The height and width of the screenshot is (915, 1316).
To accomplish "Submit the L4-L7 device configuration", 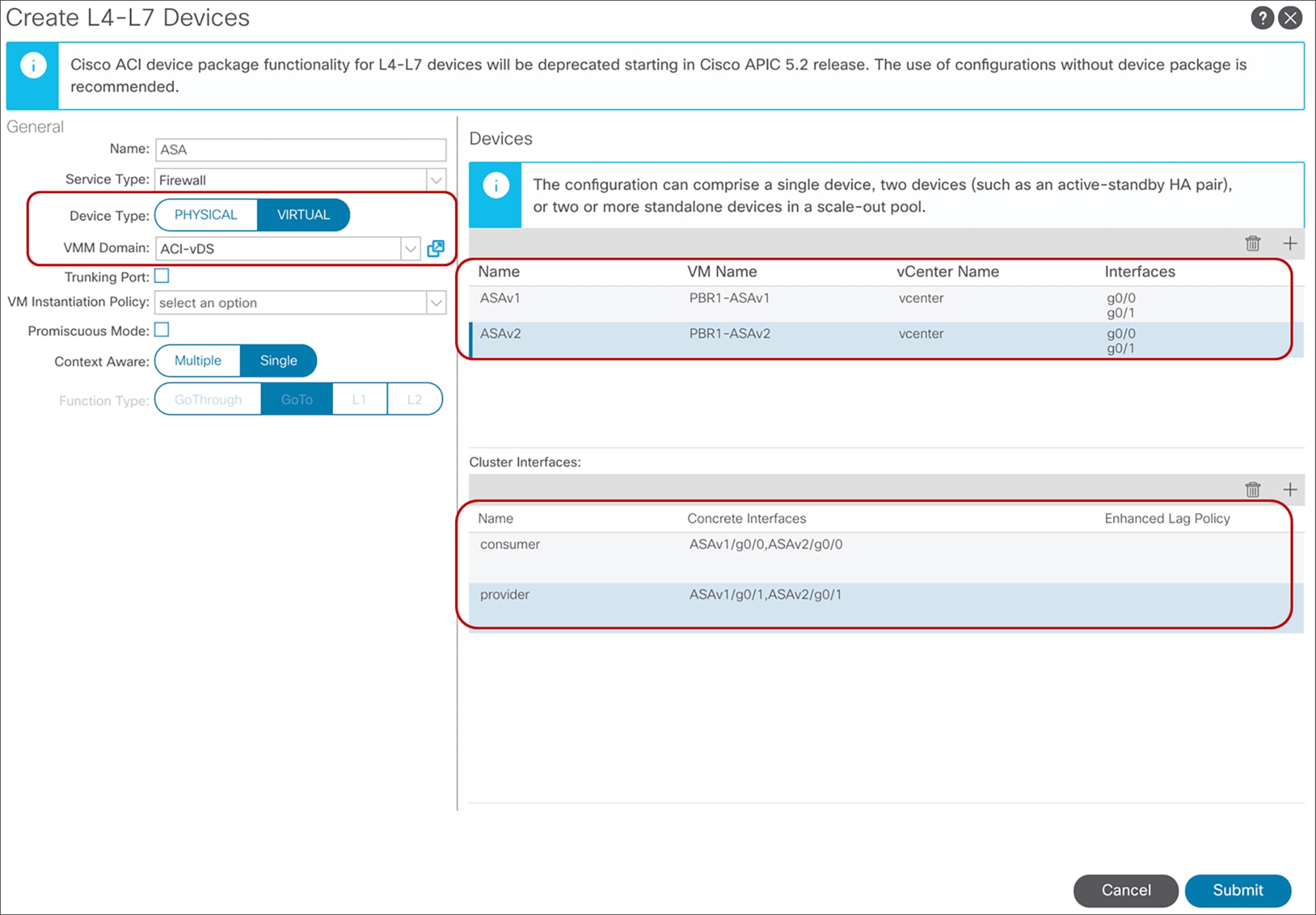I will pos(1238,891).
